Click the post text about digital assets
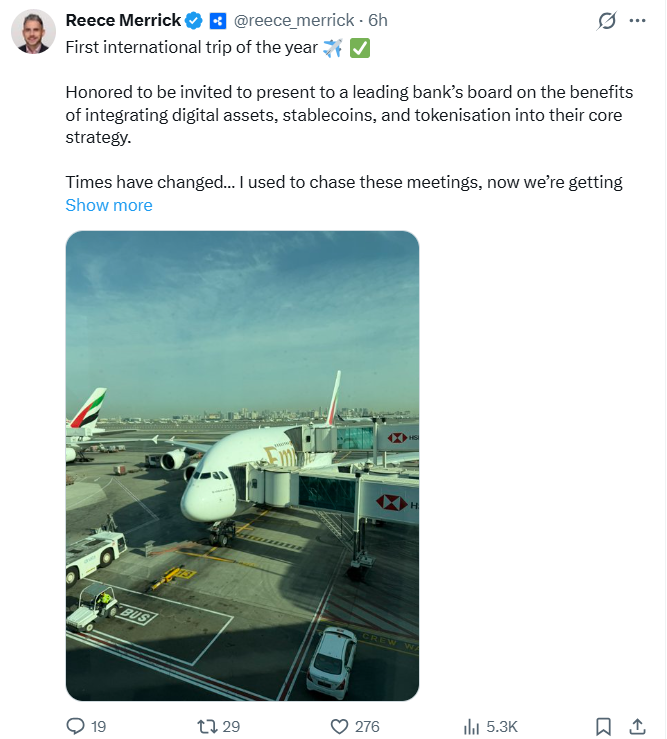 (350, 115)
